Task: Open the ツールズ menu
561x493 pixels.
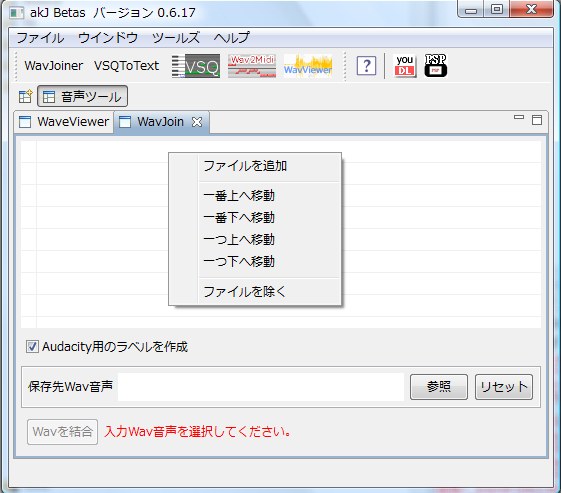Action: coord(176,38)
